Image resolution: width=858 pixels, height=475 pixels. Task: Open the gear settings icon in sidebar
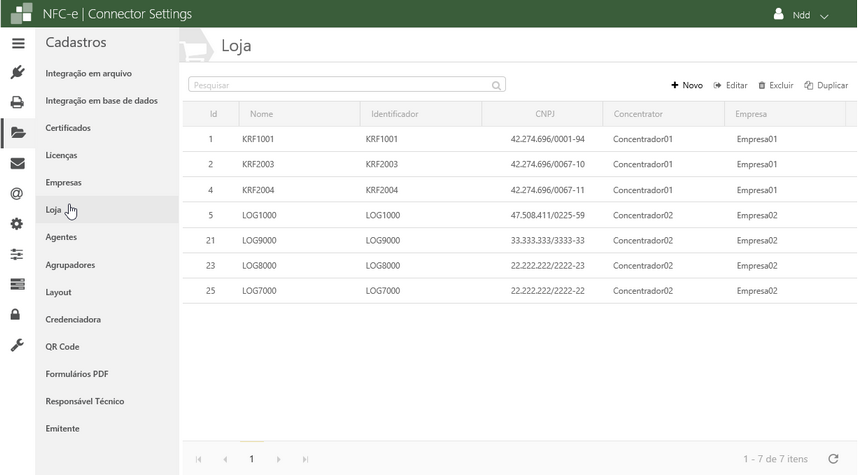coord(17,224)
